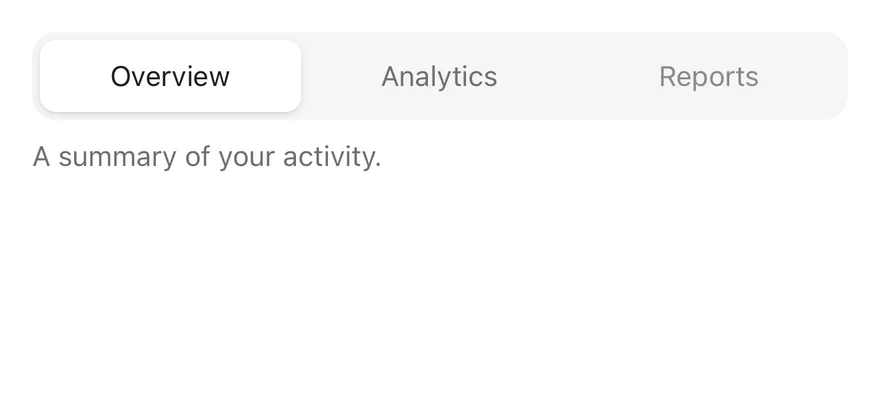The width and height of the screenshot is (880, 400).
Task: Click the Analytics label in the tab bar
Action: (x=439, y=76)
